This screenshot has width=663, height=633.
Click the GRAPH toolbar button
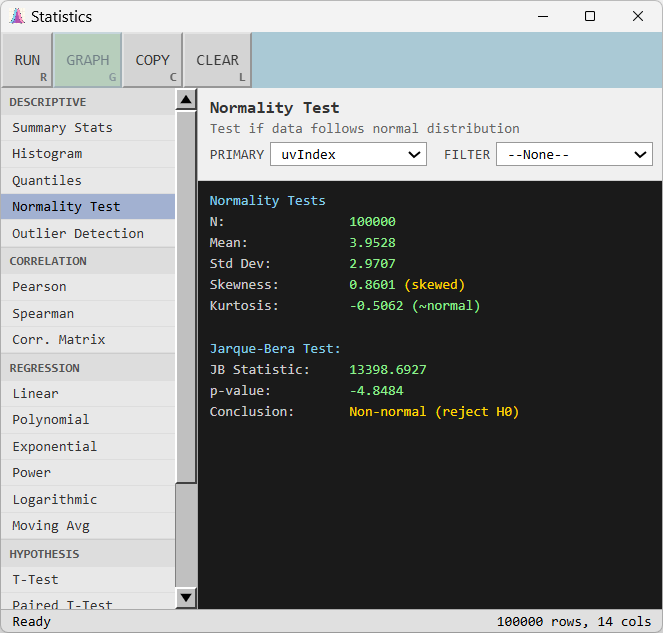[x=88, y=60]
